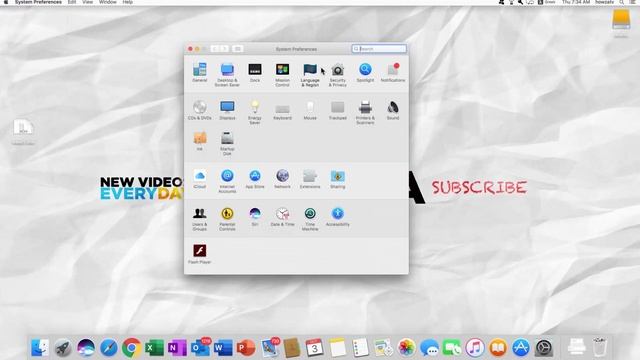Open iTunes from the Dock

pyautogui.click(x=475, y=348)
